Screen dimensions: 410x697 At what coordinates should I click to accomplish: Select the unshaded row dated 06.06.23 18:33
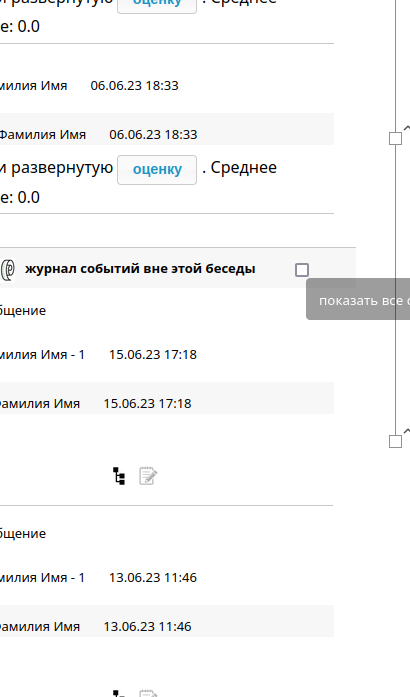(x=167, y=85)
